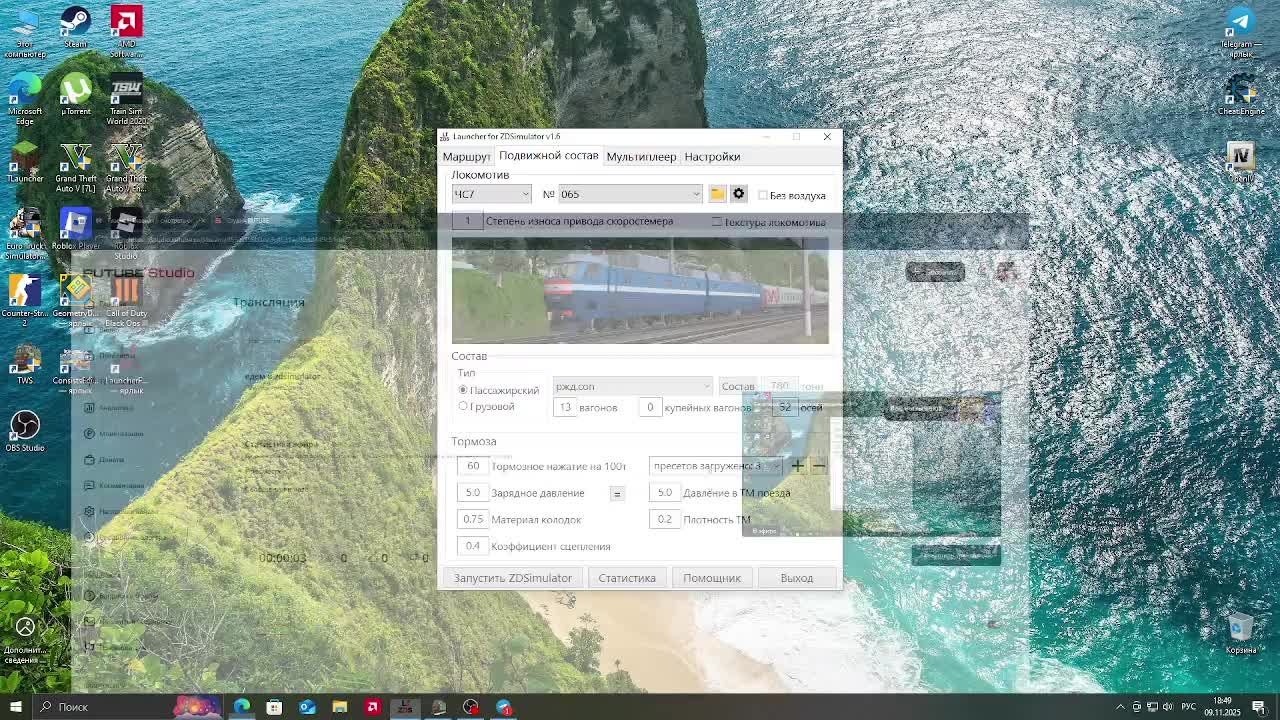The image size is (1280, 720).
Task: Edit speedometer drive wear value field
Action: [467, 221]
